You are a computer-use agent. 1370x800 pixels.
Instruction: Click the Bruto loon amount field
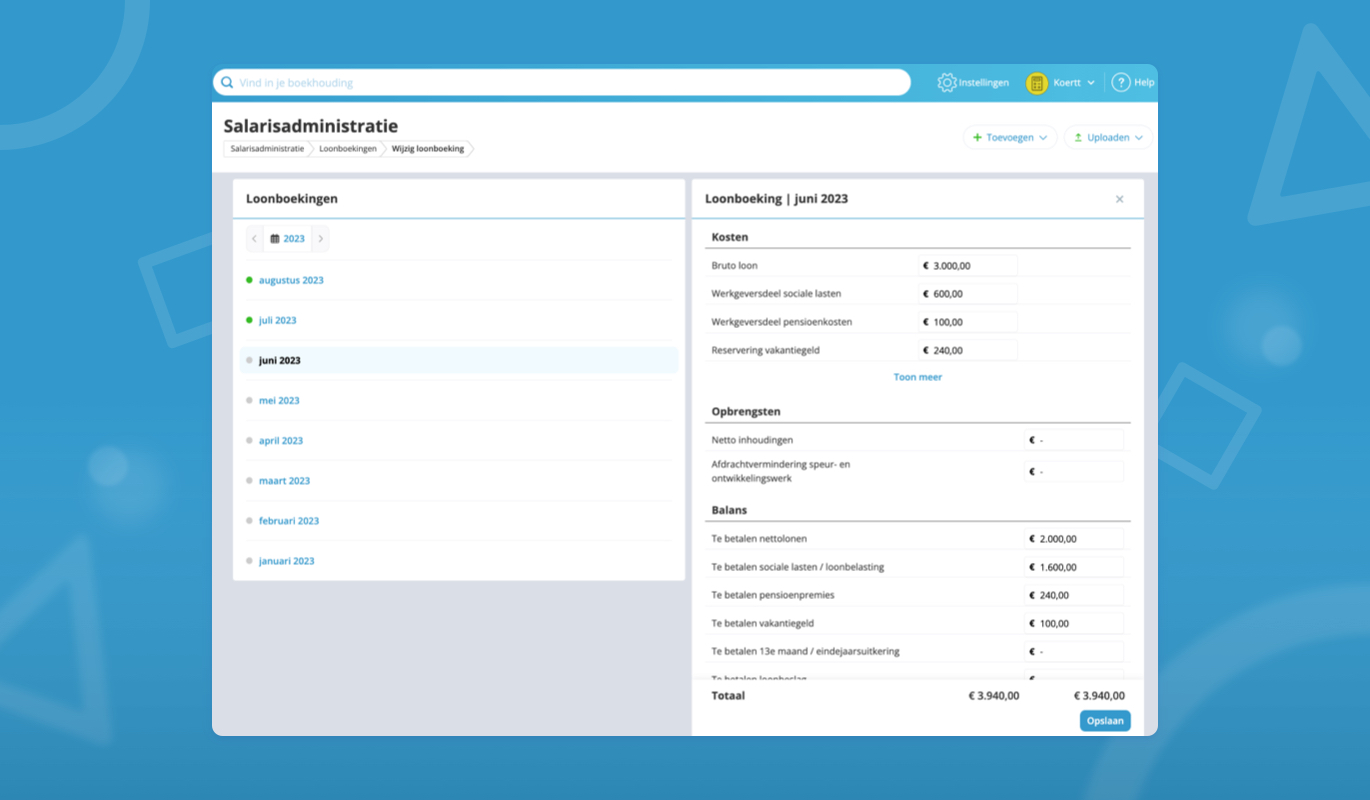[968, 266]
